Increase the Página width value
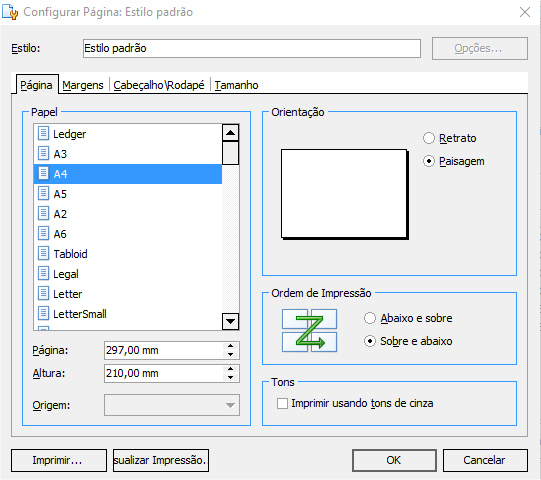This screenshot has height=480, width=541. tap(230, 346)
